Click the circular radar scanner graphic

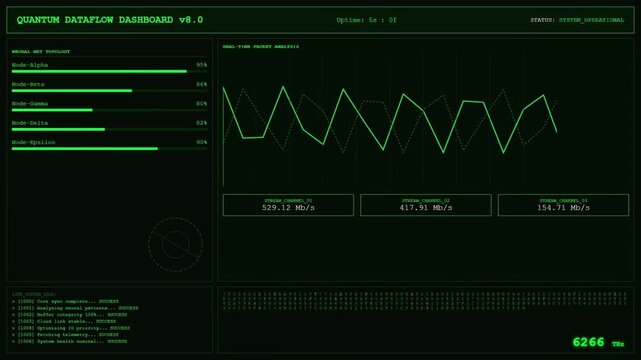point(175,245)
